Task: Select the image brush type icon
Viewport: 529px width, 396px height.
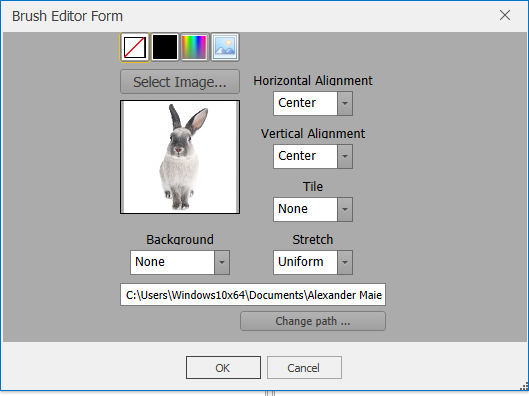Action: [225, 48]
